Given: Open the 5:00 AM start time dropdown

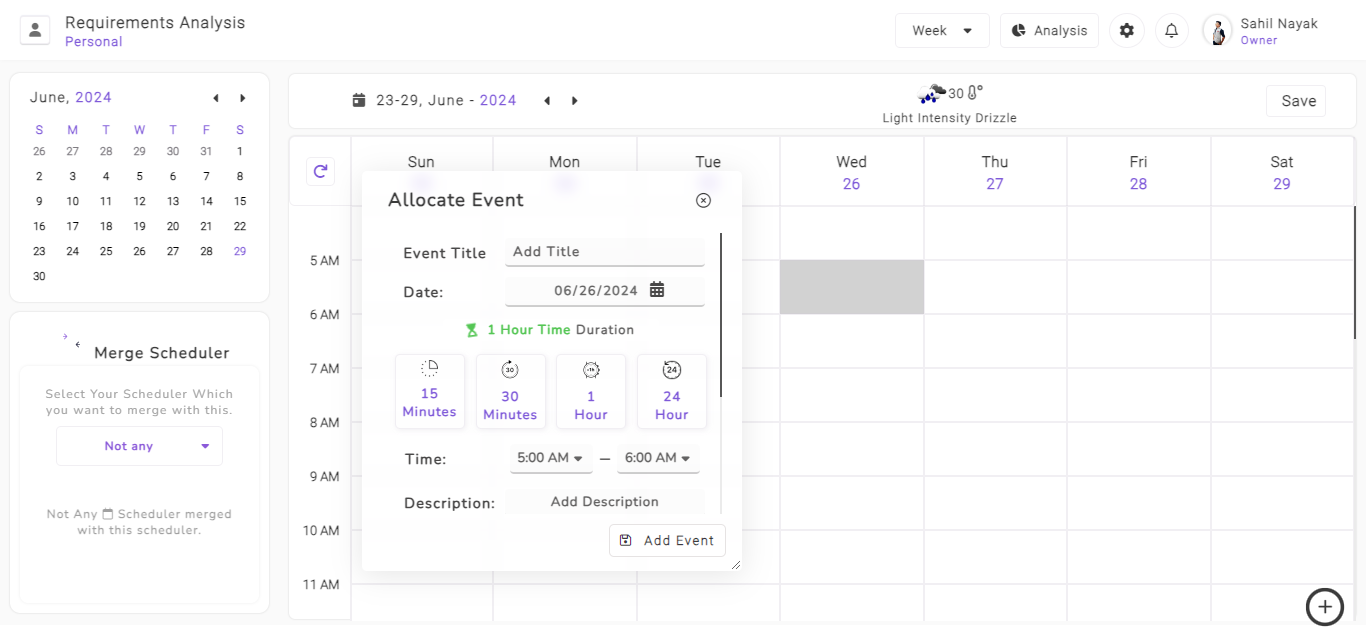Looking at the screenshot, I should (x=550, y=458).
